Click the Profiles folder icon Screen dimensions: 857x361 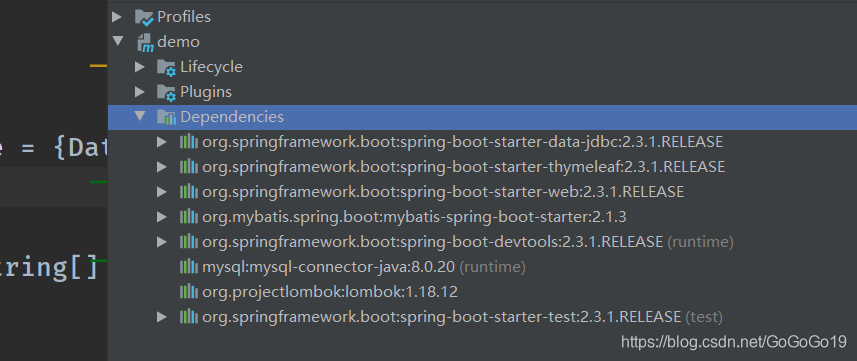click(145, 18)
